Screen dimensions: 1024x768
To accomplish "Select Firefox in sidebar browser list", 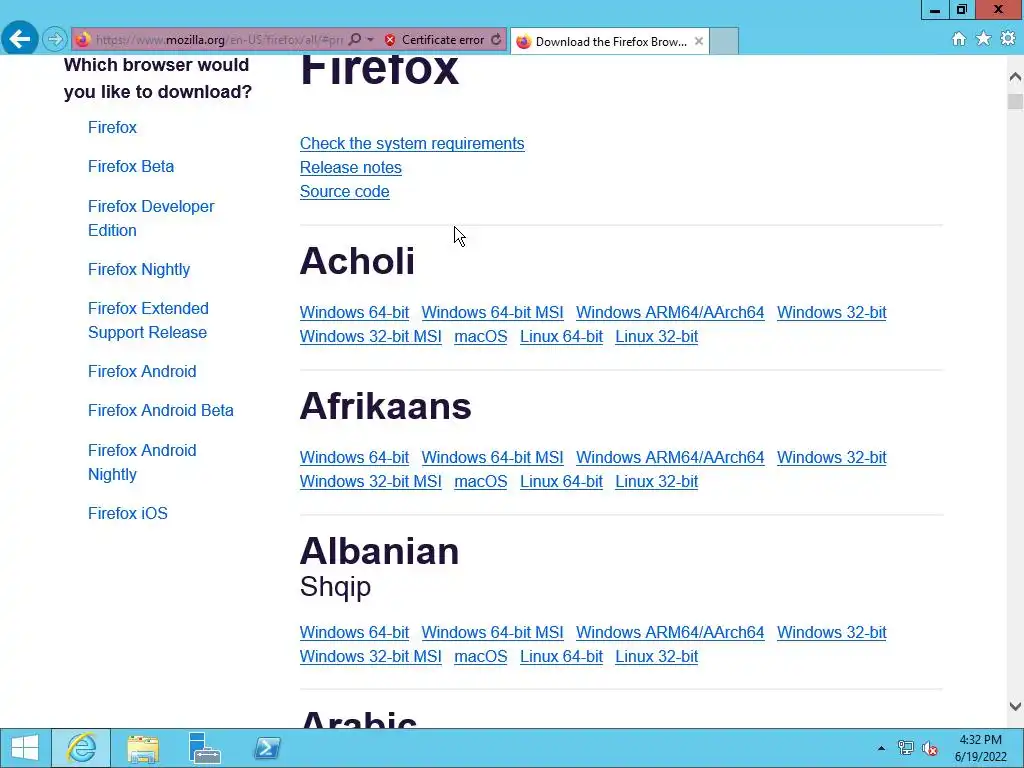I will [x=112, y=127].
